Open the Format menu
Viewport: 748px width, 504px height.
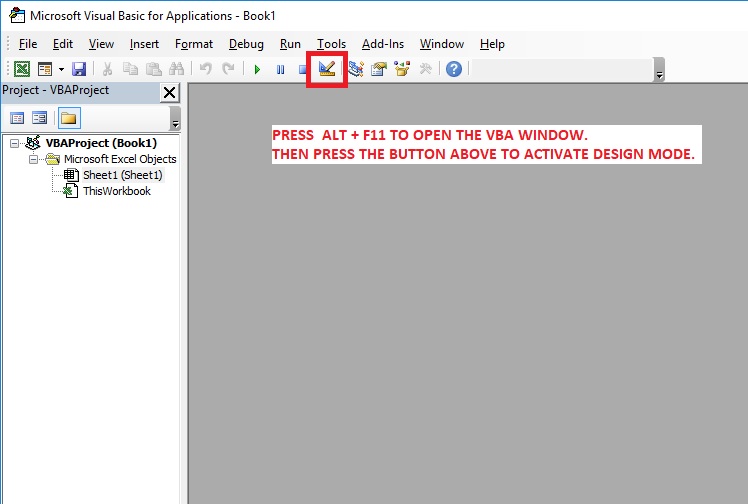194,44
